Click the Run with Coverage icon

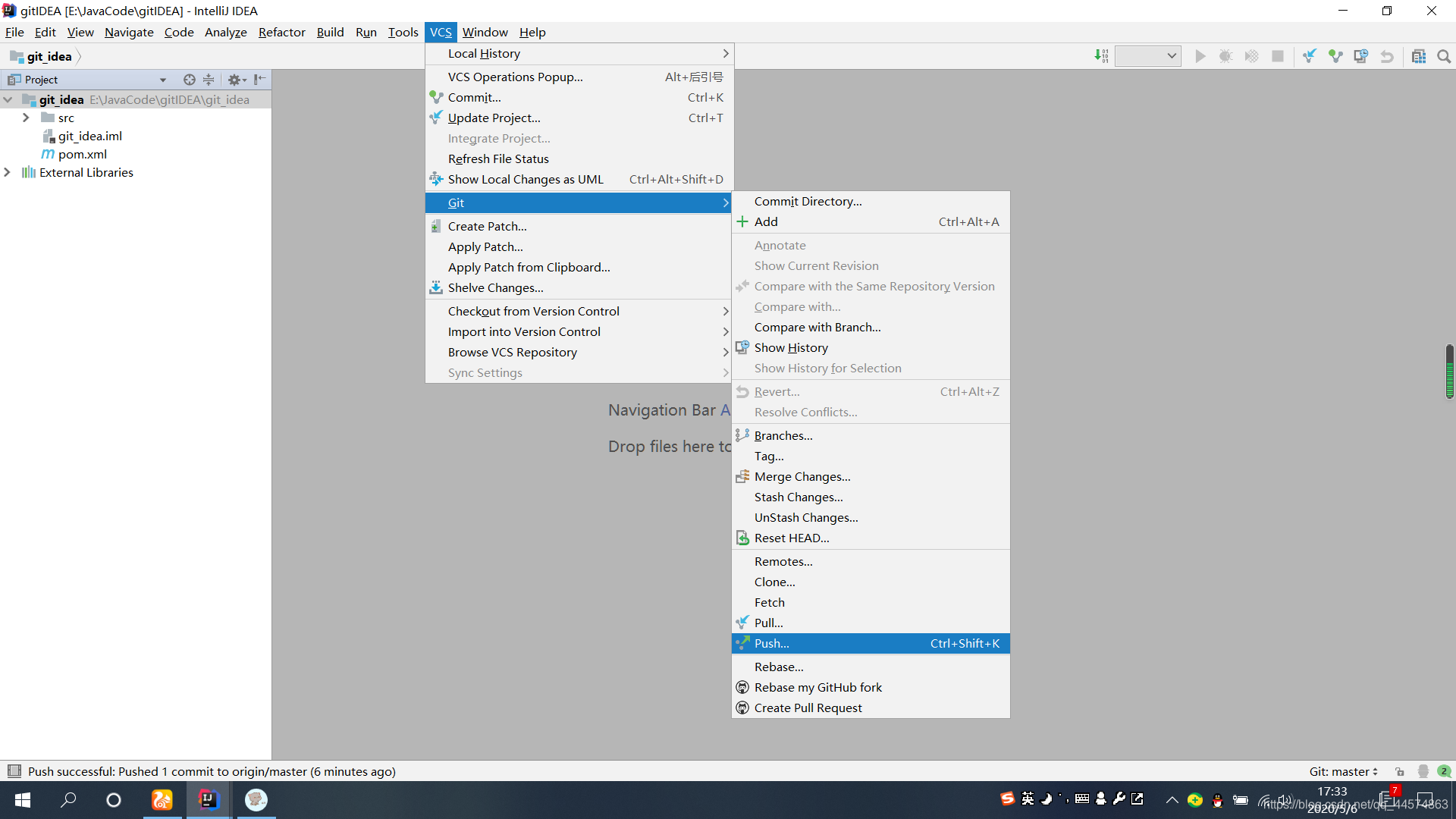tap(1251, 56)
